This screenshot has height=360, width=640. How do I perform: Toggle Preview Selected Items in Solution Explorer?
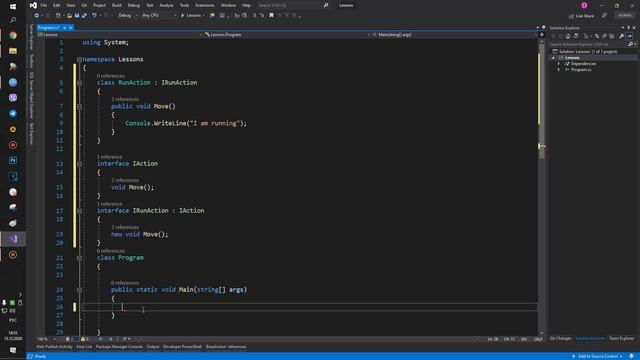(x=629, y=36)
